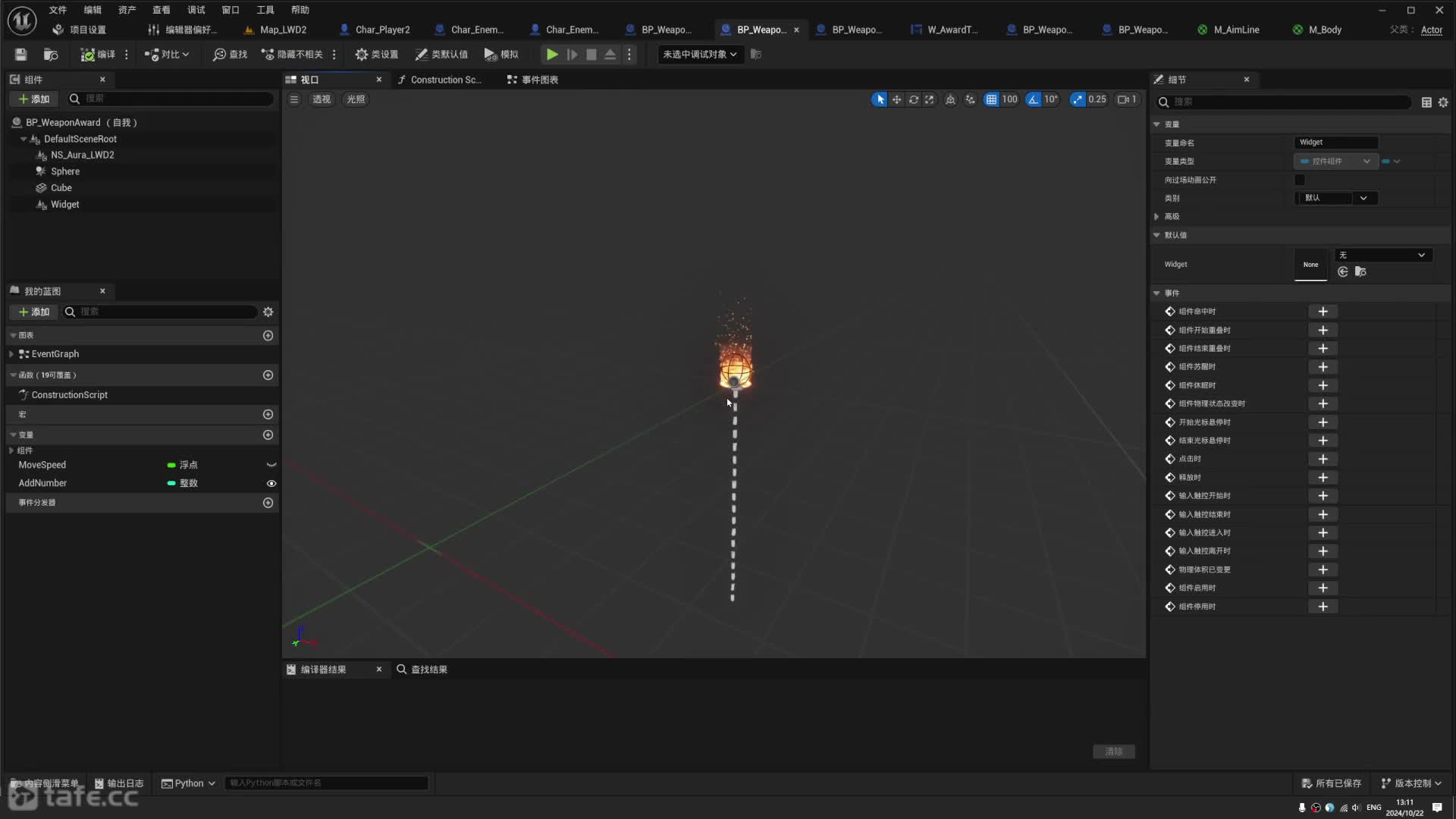Open the Perspective view mode button
The image size is (1456, 819).
322,99
